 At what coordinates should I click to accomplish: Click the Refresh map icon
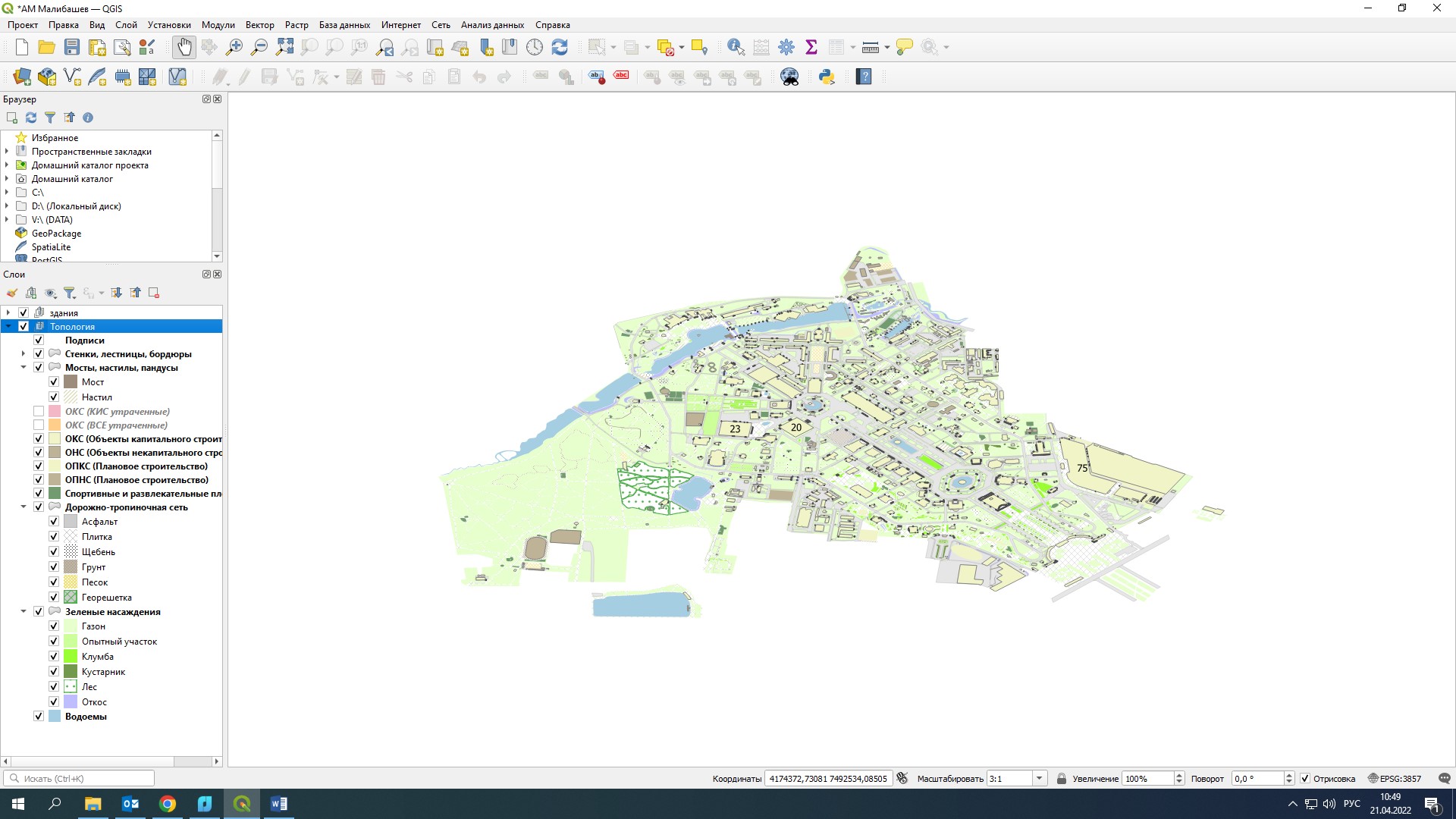coord(560,47)
